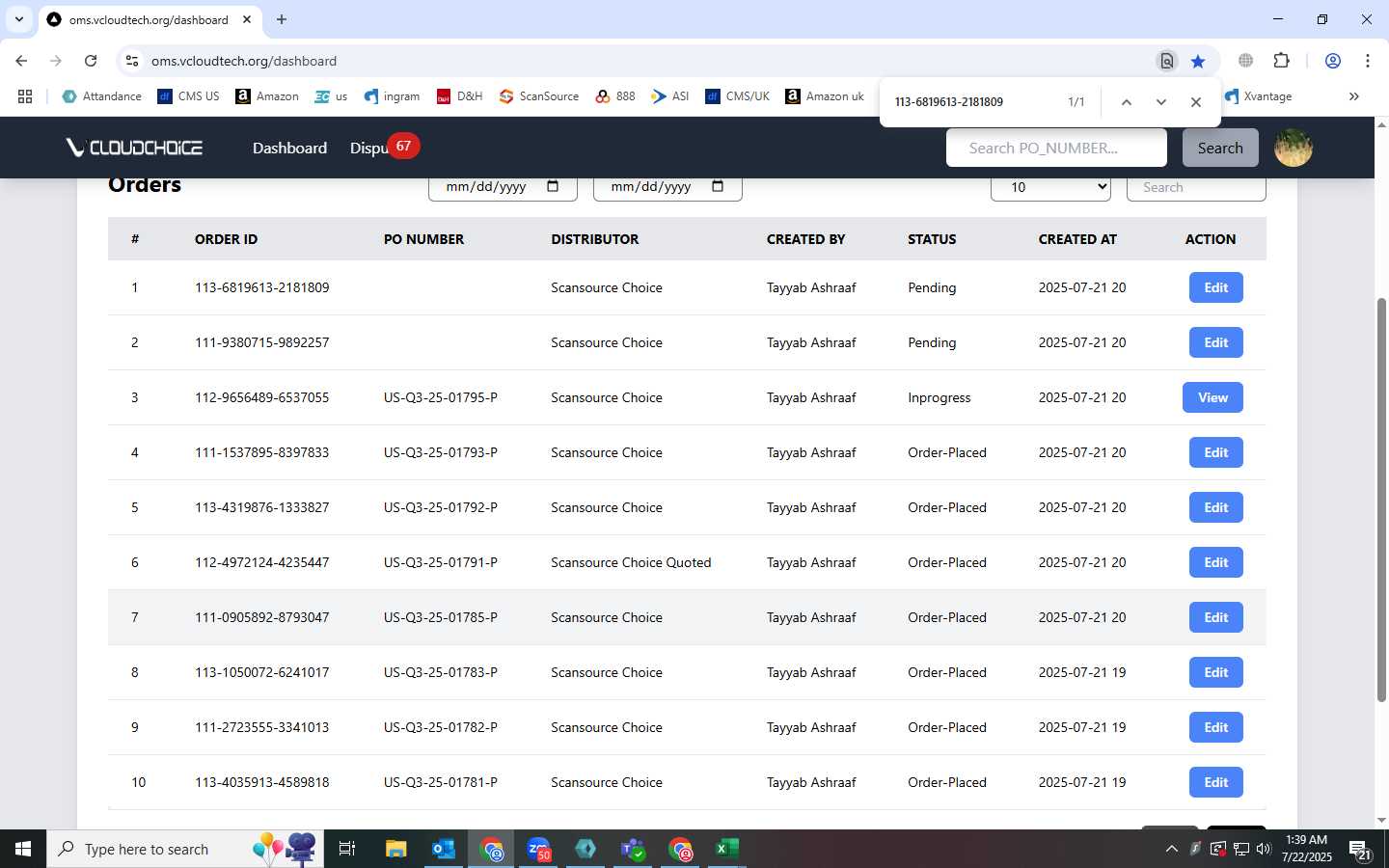This screenshot has height=868, width=1389.
Task: Open tab search dropdown arrow
Action: pyautogui.click(x=18, y=19)
